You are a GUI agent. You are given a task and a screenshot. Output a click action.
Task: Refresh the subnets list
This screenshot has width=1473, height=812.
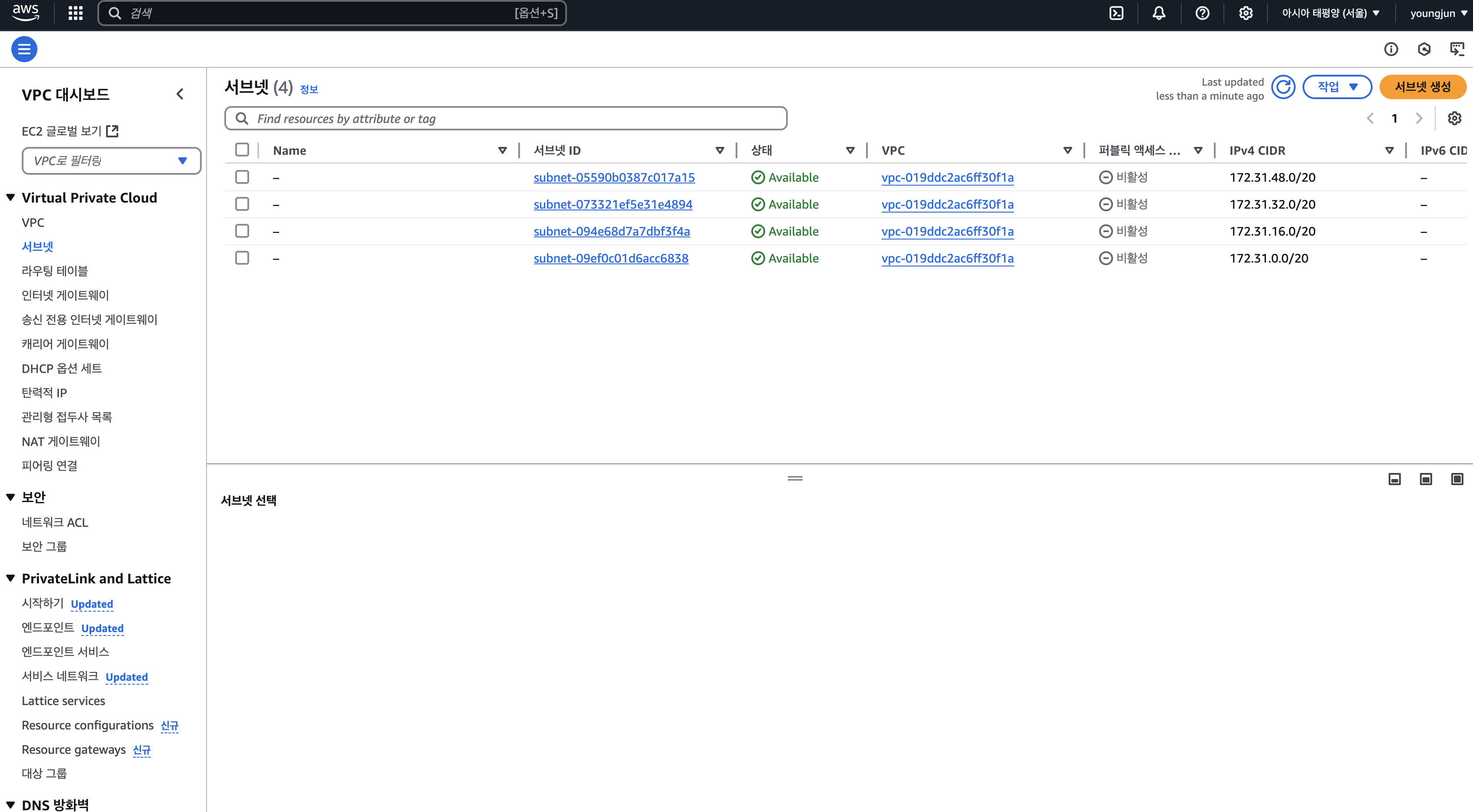1283,87
